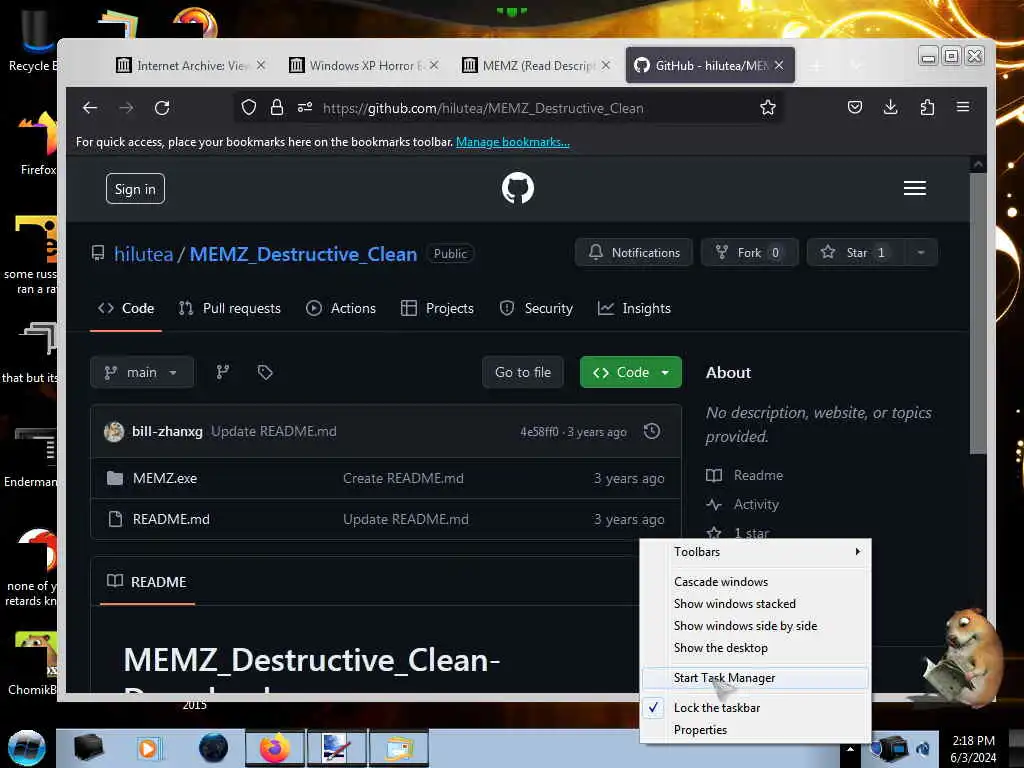Open the green Code dropdown button
The height and width of the screenshot is (768, 1024).
click(x=631, y=372)
